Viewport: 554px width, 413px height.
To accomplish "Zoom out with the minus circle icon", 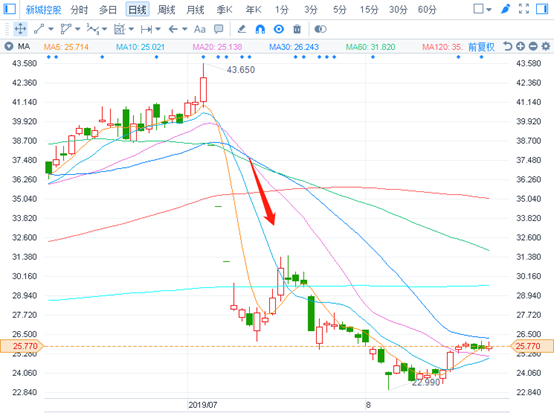I will 533,46.
